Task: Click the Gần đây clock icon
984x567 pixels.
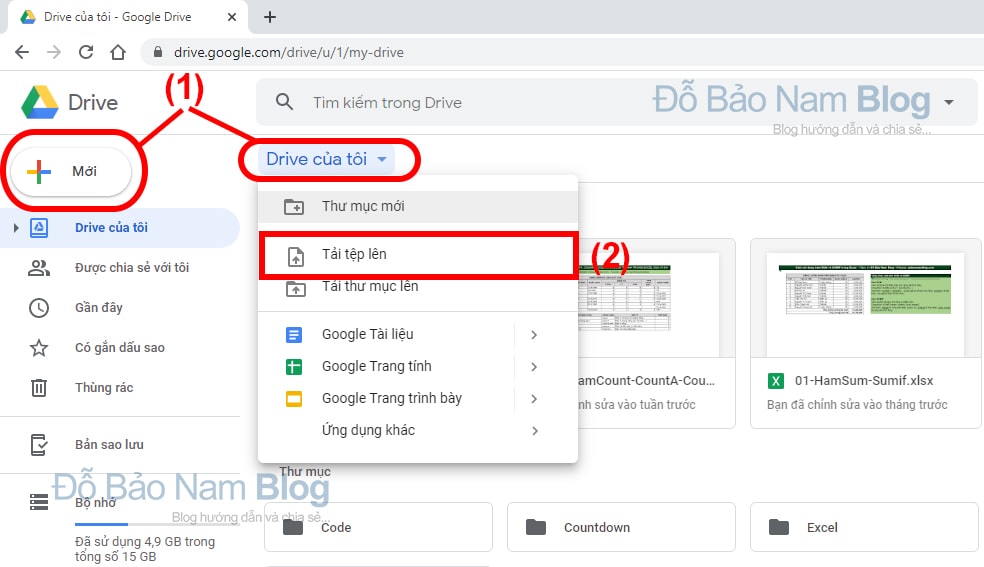Action: click(39, 308)
